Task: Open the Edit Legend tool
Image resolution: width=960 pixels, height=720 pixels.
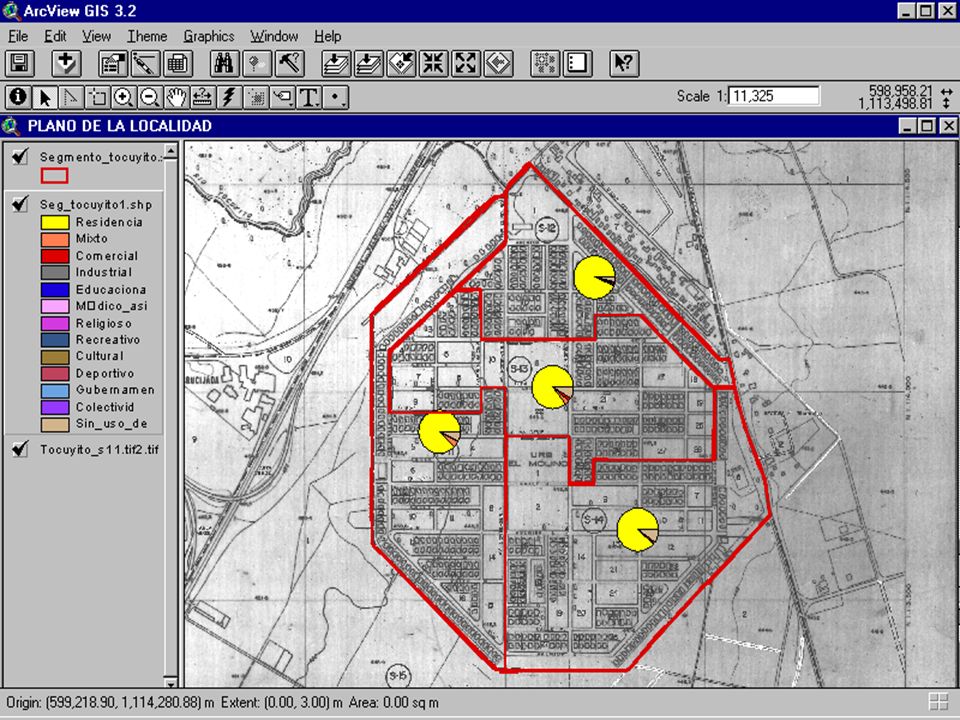Action: tap(146, 64)
